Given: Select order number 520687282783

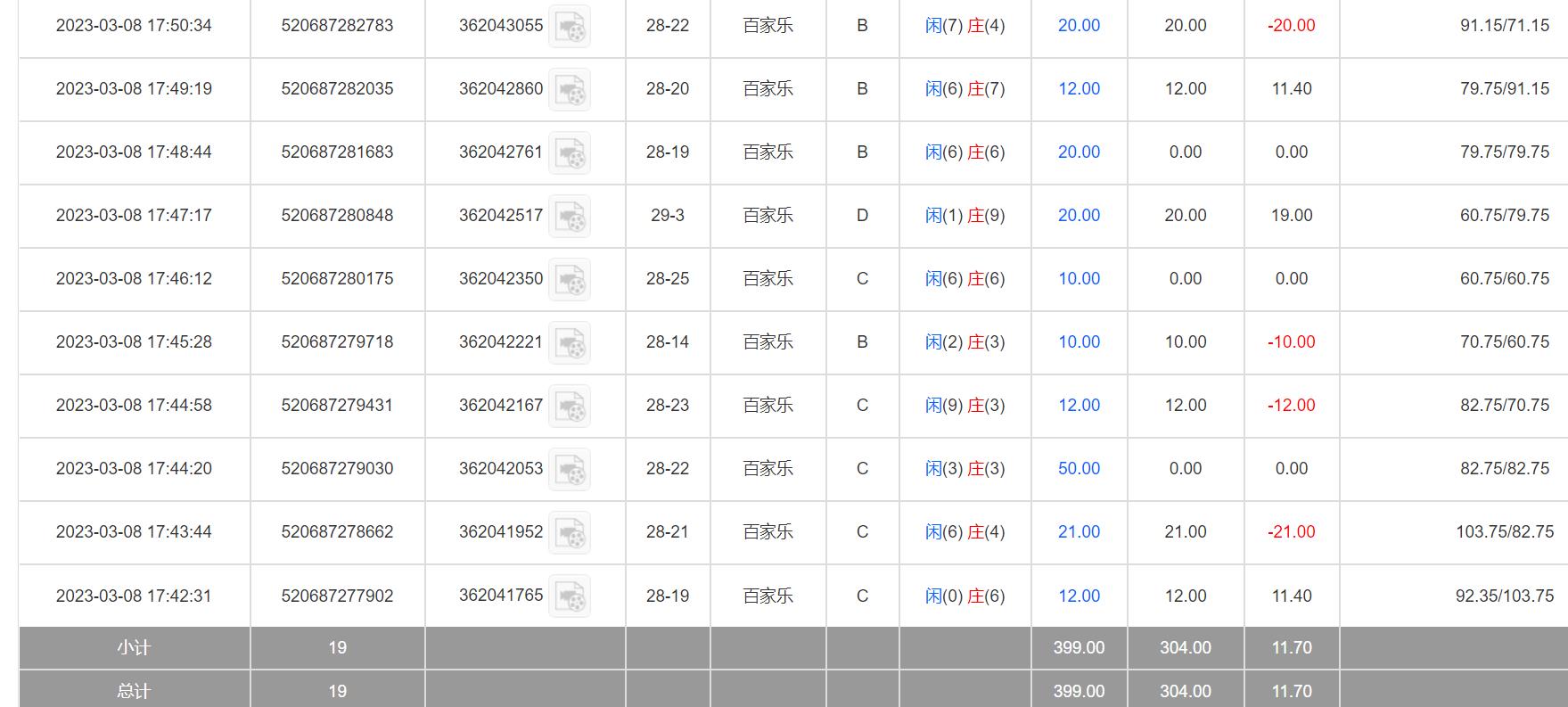Looking at the screenshot, I should tap(337, 26).
